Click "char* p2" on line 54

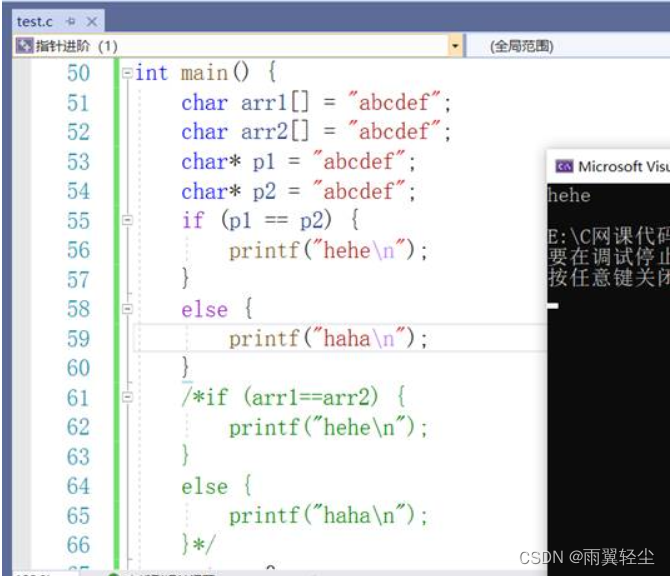[x=228, y=191]
